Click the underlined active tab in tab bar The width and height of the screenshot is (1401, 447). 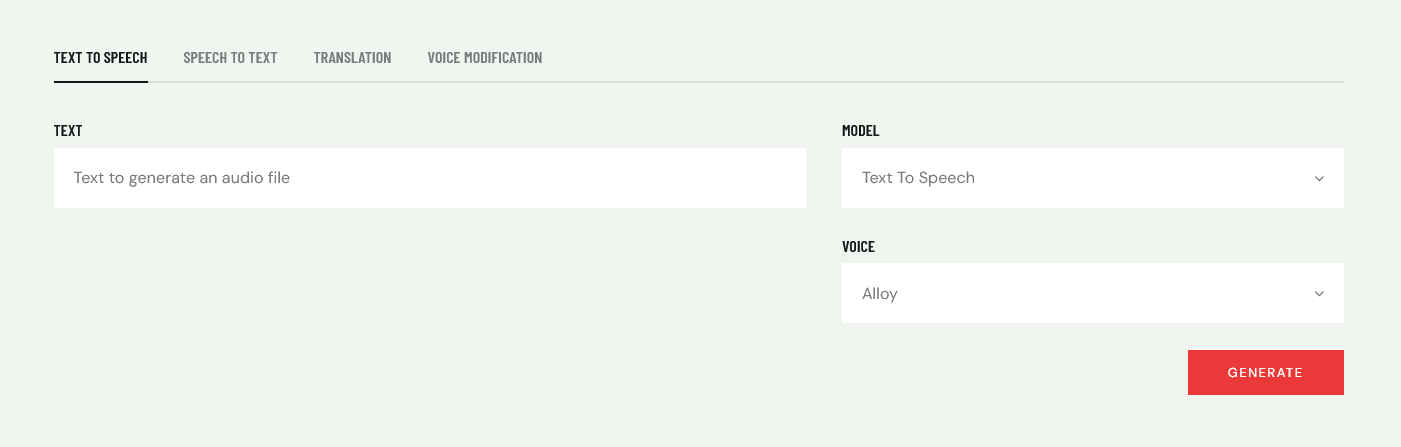(101, 58)
